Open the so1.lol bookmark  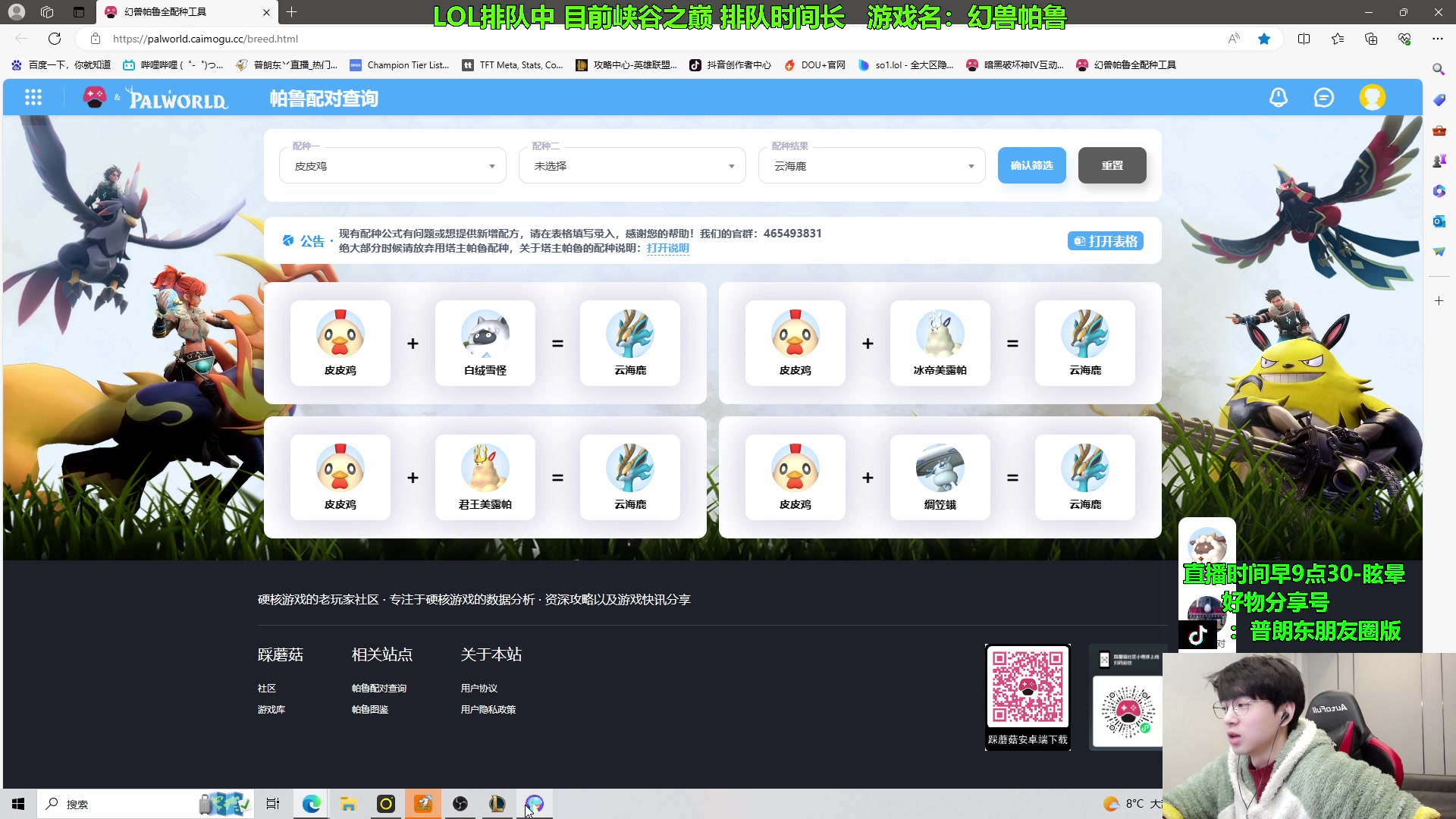point(906,65)
